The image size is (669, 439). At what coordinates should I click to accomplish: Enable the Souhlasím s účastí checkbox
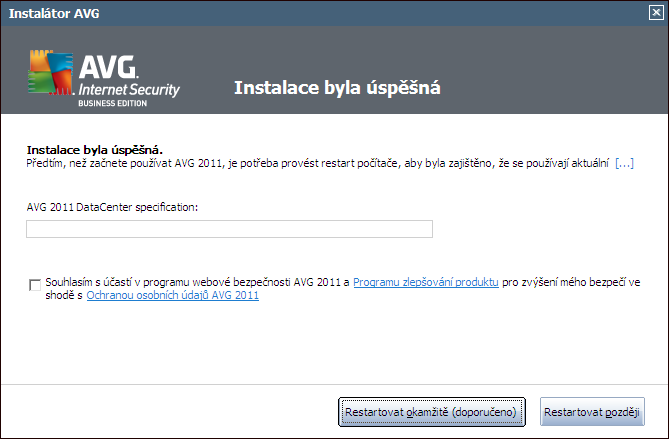(x=35, y=285)
